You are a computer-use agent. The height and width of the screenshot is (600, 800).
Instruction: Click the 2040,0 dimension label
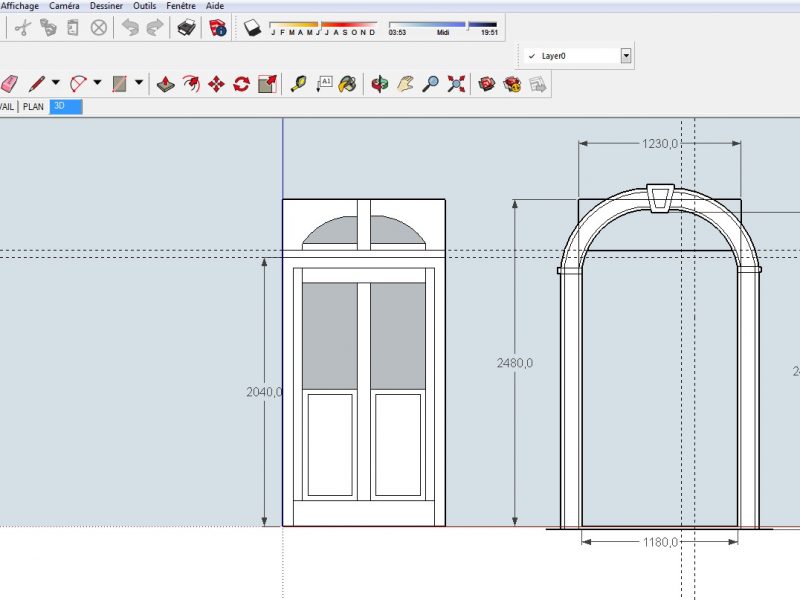pos(264,392)
